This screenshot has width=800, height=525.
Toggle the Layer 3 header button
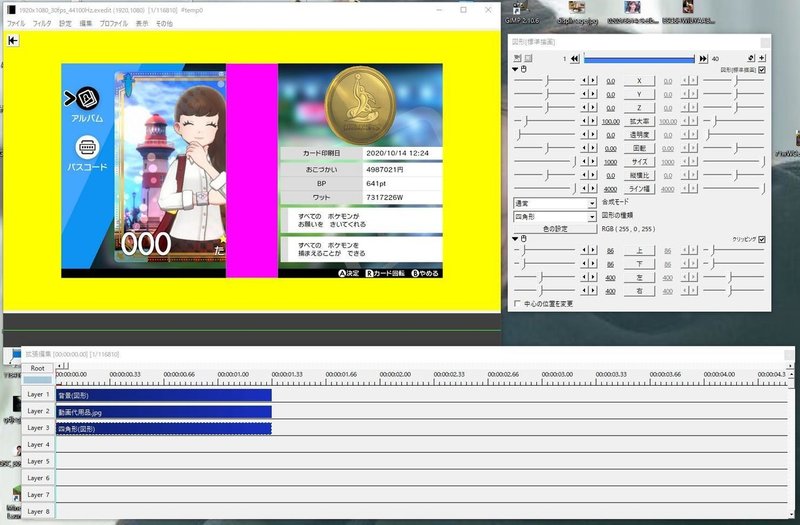38,428
